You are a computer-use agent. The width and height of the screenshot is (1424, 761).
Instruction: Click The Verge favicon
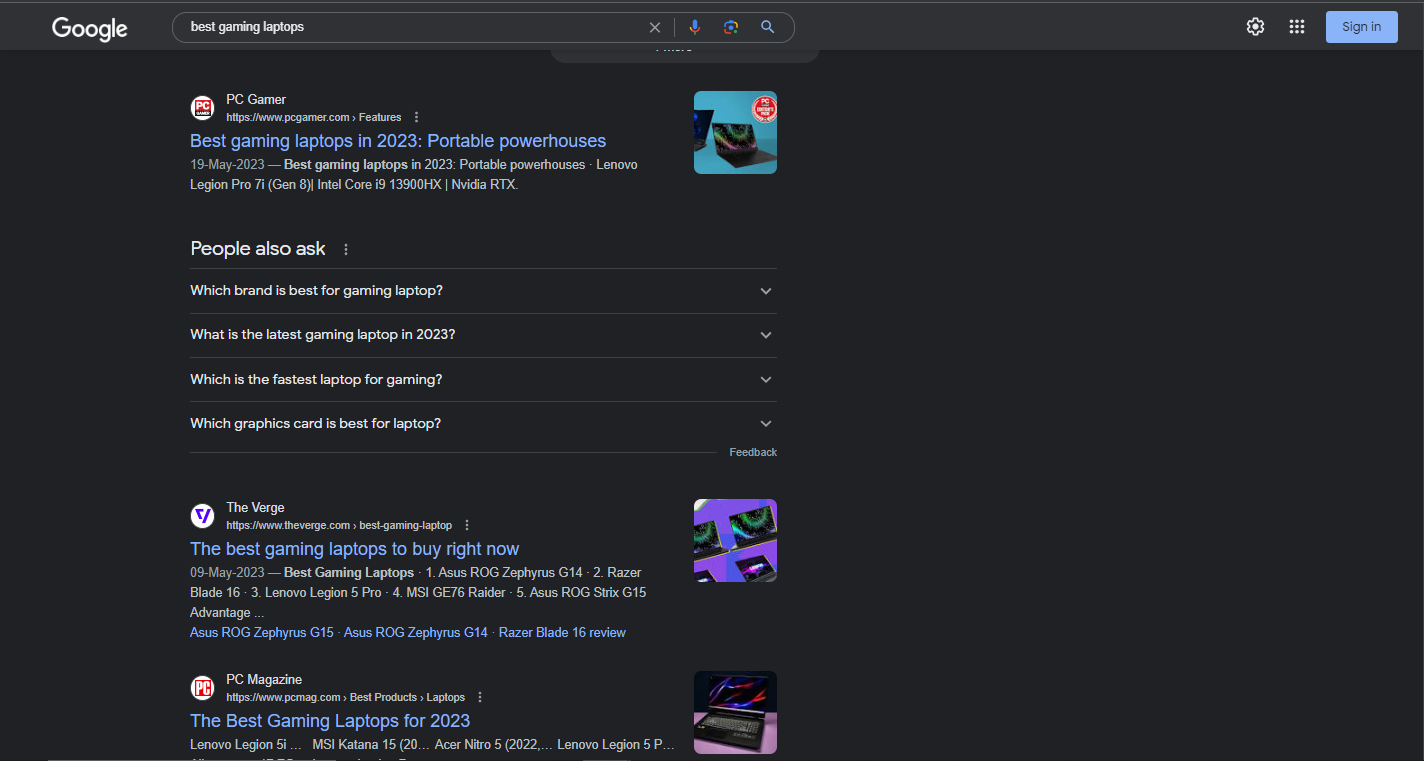(x=203, y=516)
